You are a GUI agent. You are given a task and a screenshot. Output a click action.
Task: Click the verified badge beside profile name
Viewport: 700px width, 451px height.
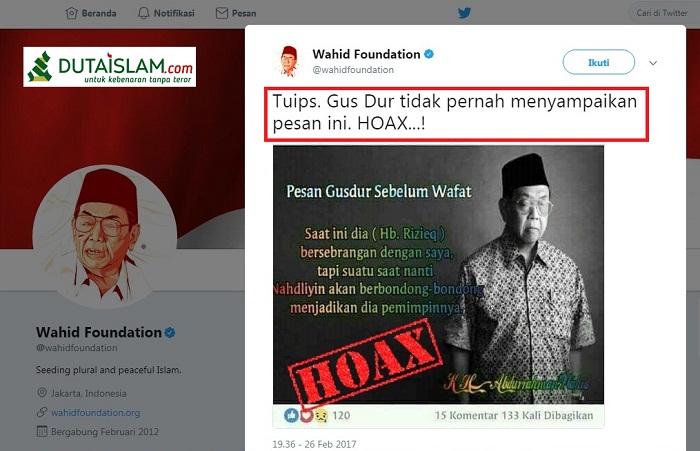pos(170,333)
